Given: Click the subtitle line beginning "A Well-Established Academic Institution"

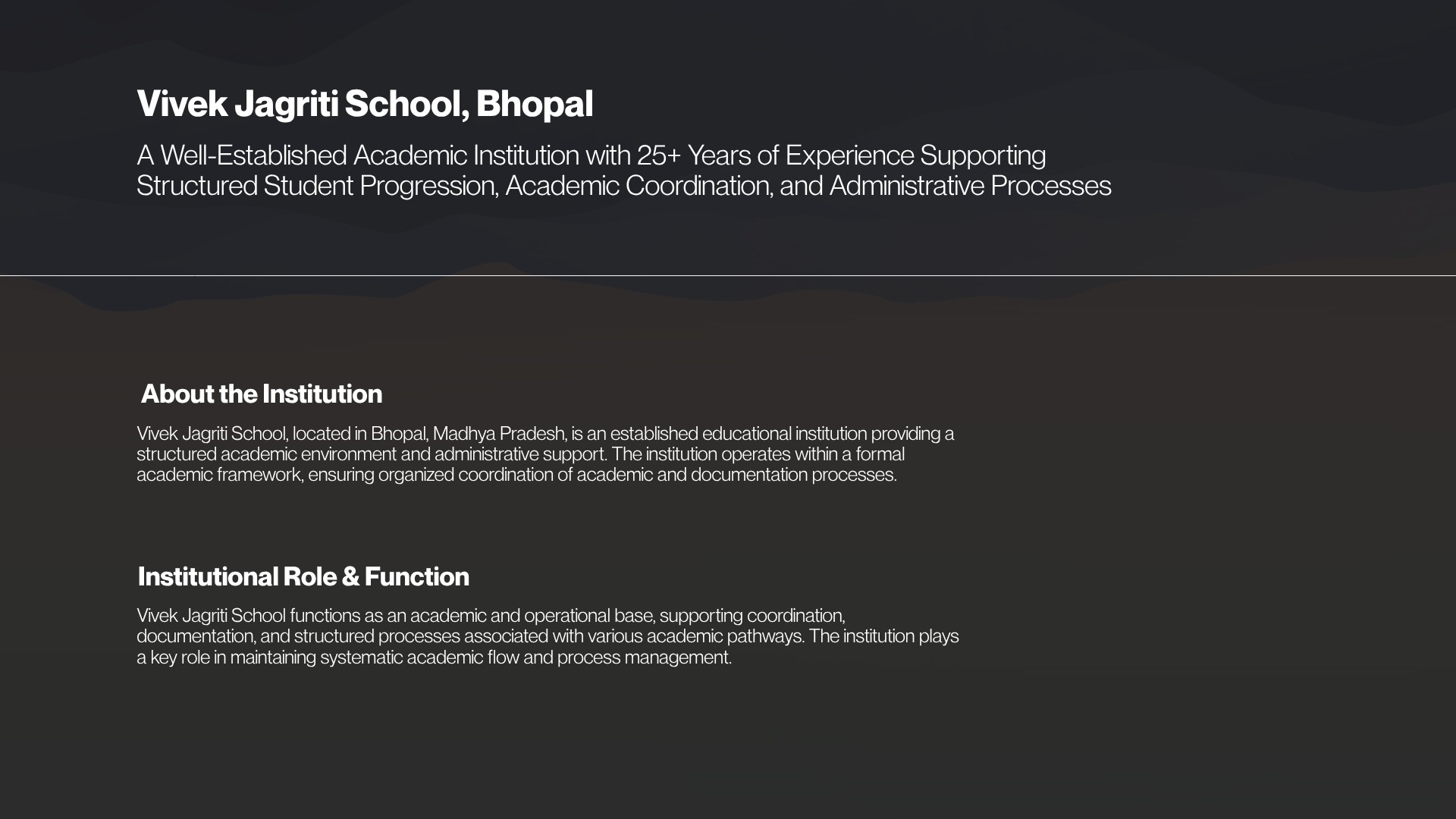Looking at the screenshot, I should click(591, 155).
